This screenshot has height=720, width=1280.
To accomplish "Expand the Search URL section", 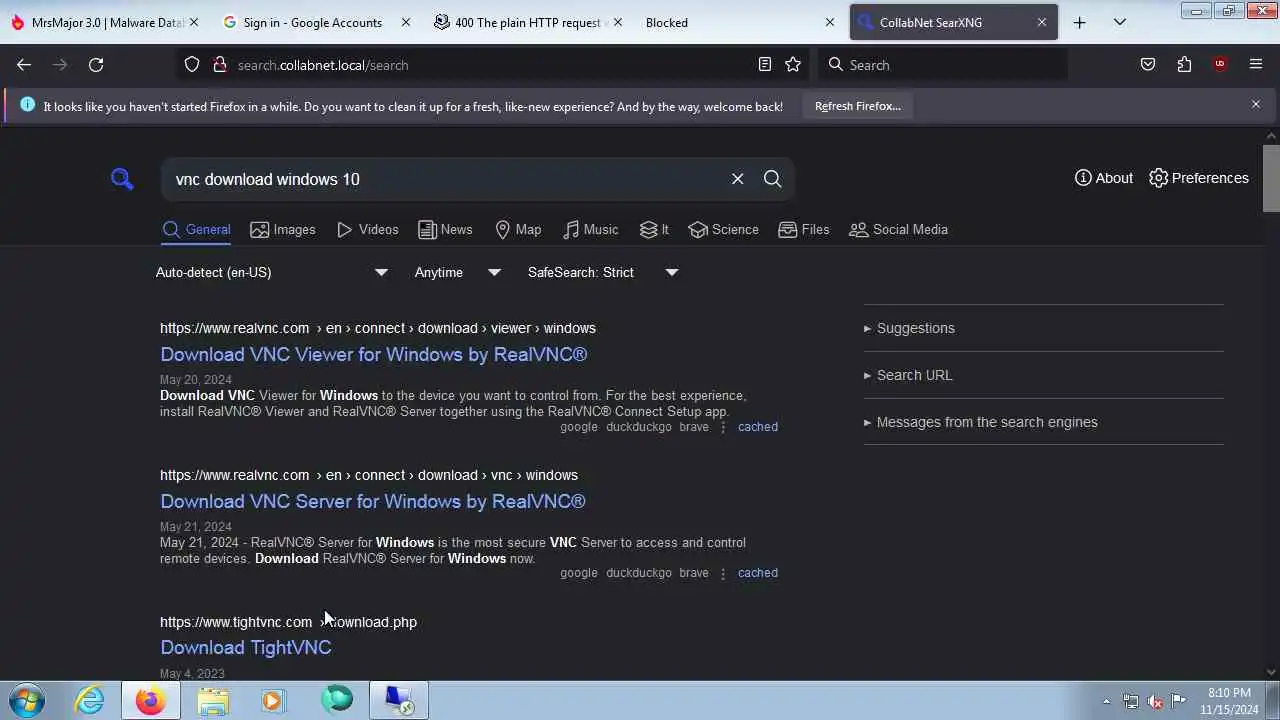I will pyautogui.click(x=908, y=375).
